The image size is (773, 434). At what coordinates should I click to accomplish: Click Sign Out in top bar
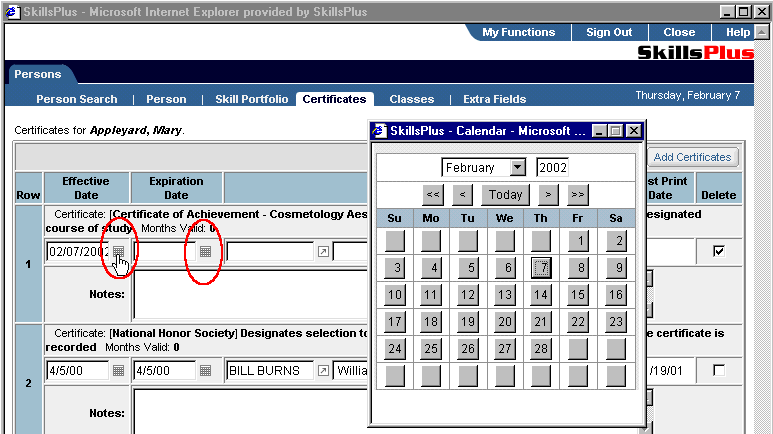pyautogui.click(x=609, y=33)
